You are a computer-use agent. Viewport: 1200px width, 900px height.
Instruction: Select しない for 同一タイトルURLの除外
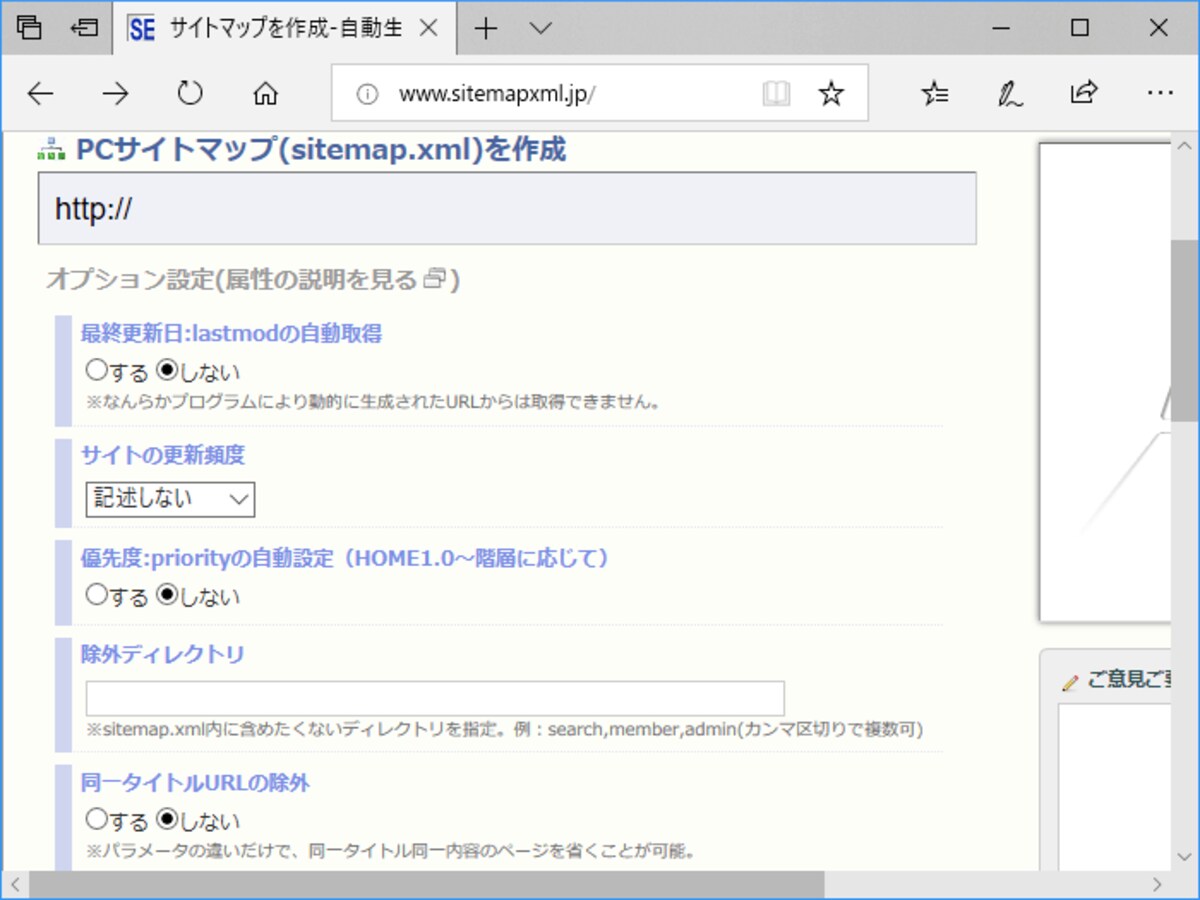coord(168,819)
